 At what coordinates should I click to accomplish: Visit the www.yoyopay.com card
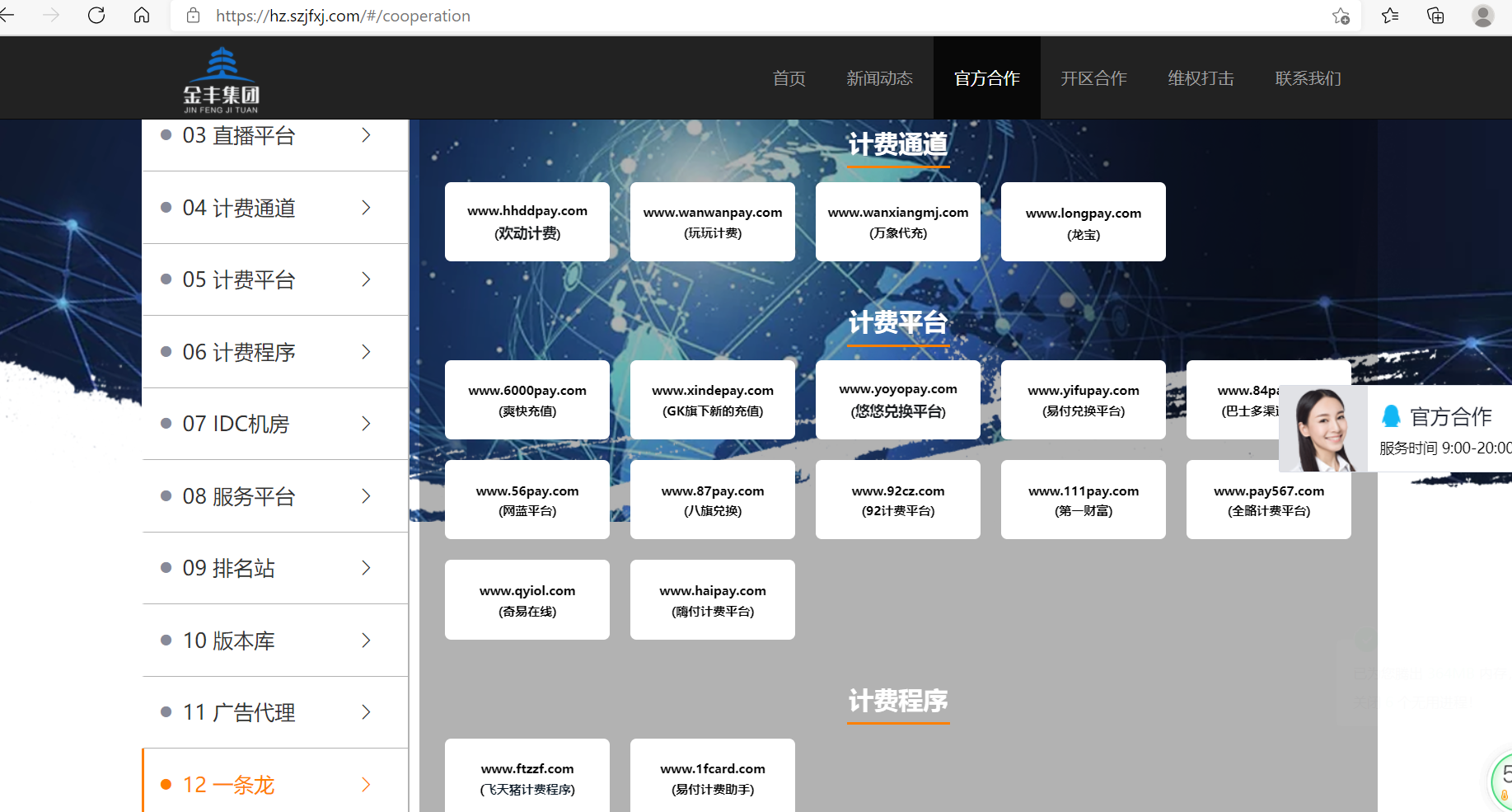898,400
